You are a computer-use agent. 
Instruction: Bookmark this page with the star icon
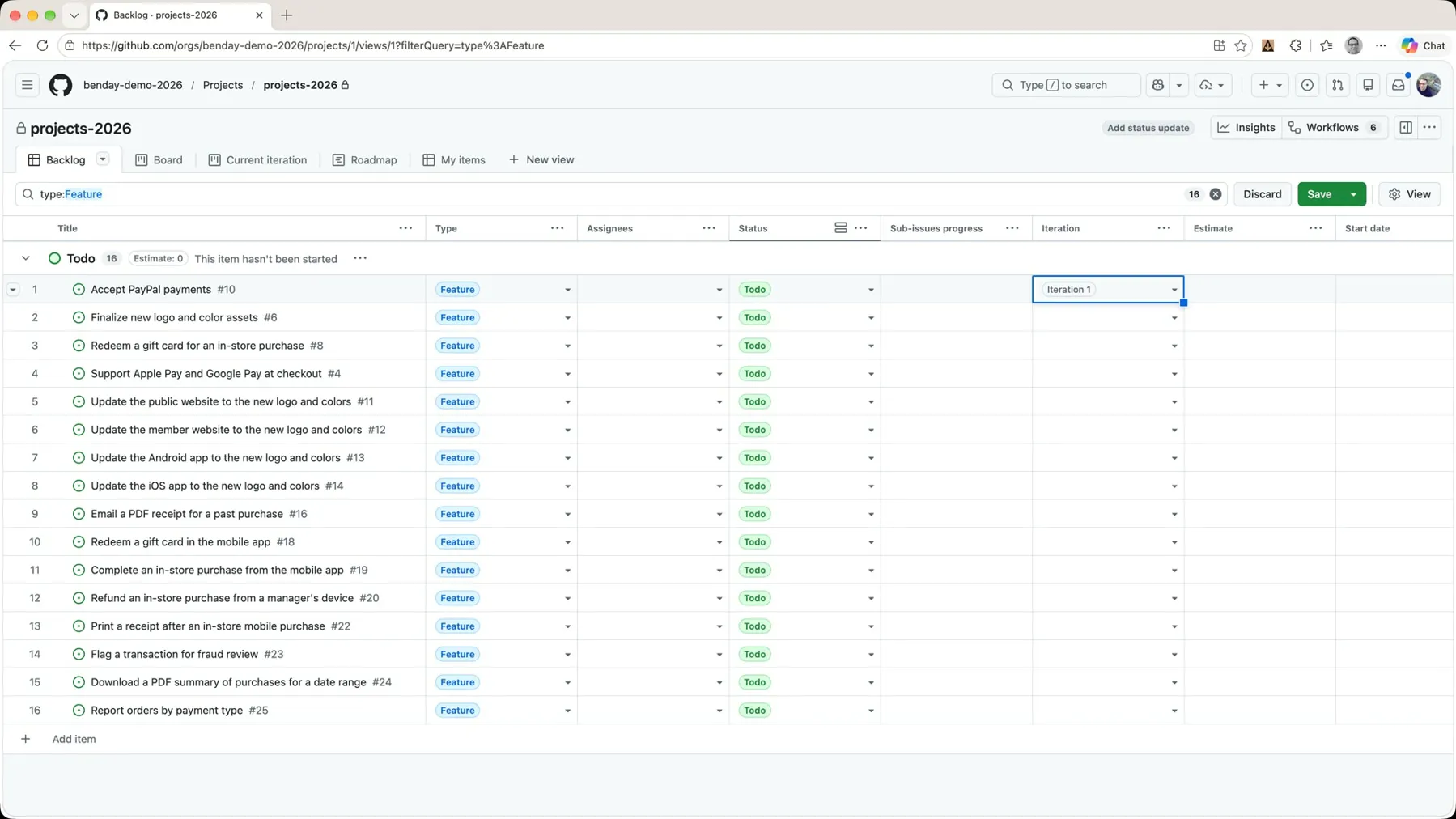(x=1241, y=45)
